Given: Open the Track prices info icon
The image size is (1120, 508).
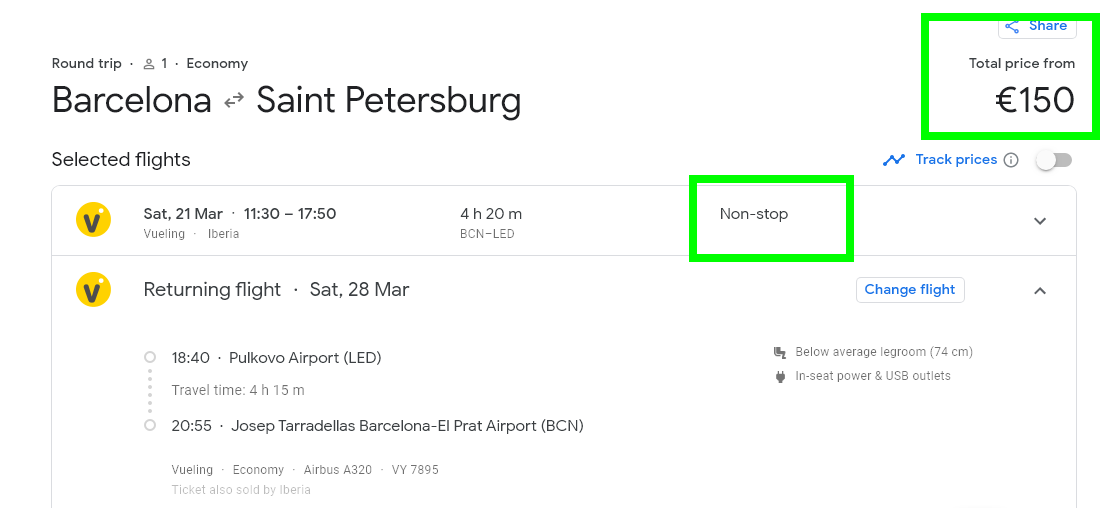Looking at the screenshot, I should [1011, 160].
